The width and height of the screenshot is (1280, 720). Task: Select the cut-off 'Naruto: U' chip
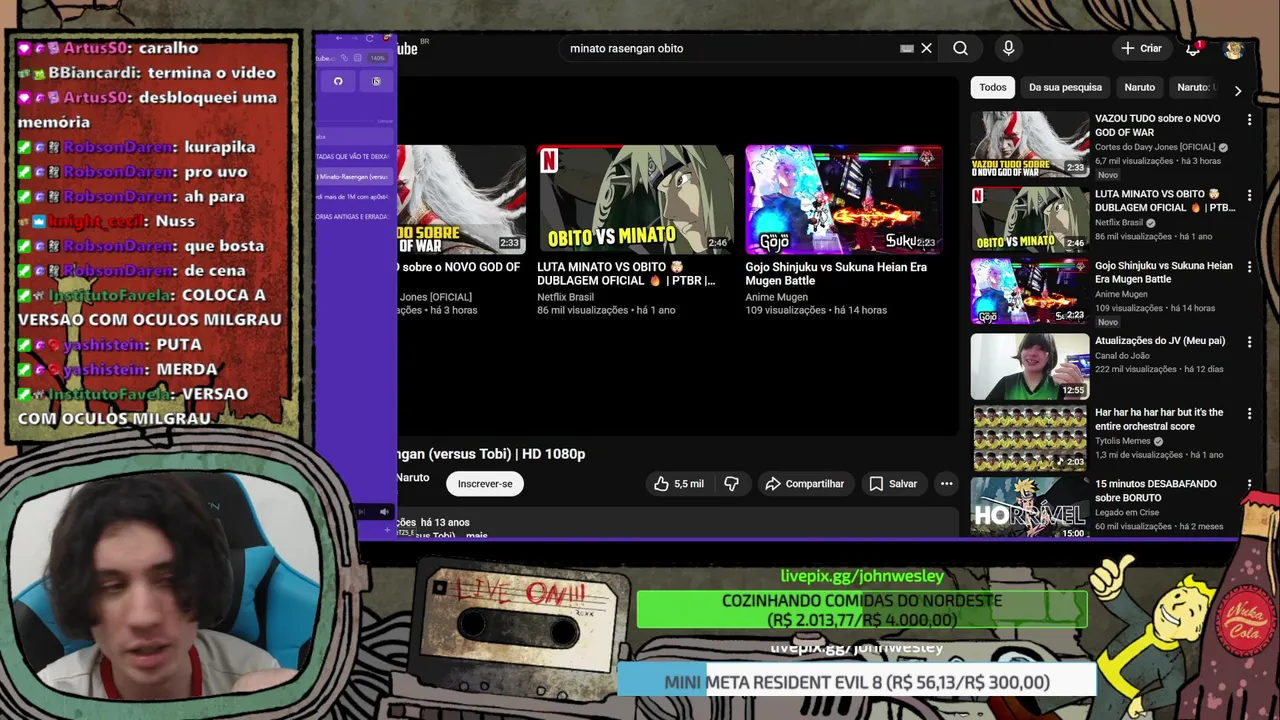click(x=1194, y=87)
